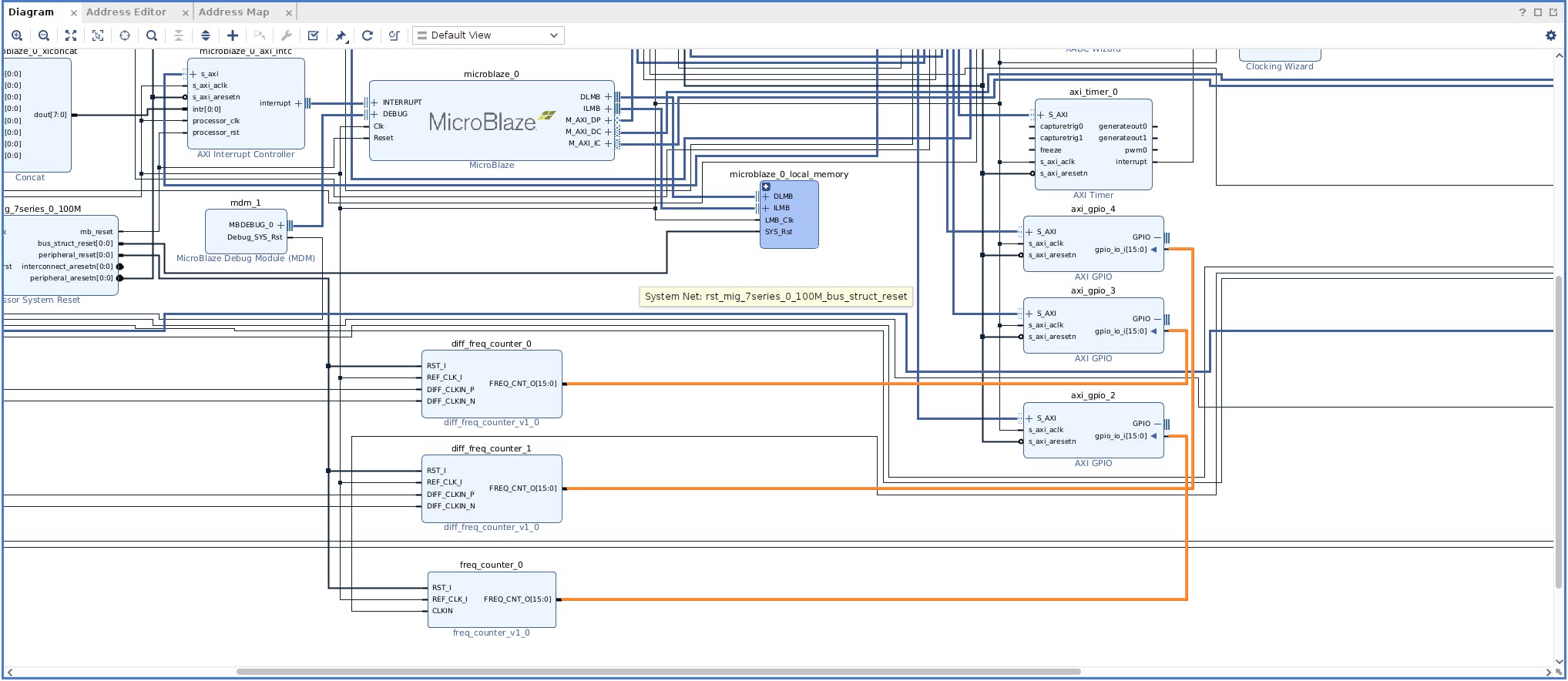
Task: Open the Default View dropdown
Action: [x=489, y=35]
